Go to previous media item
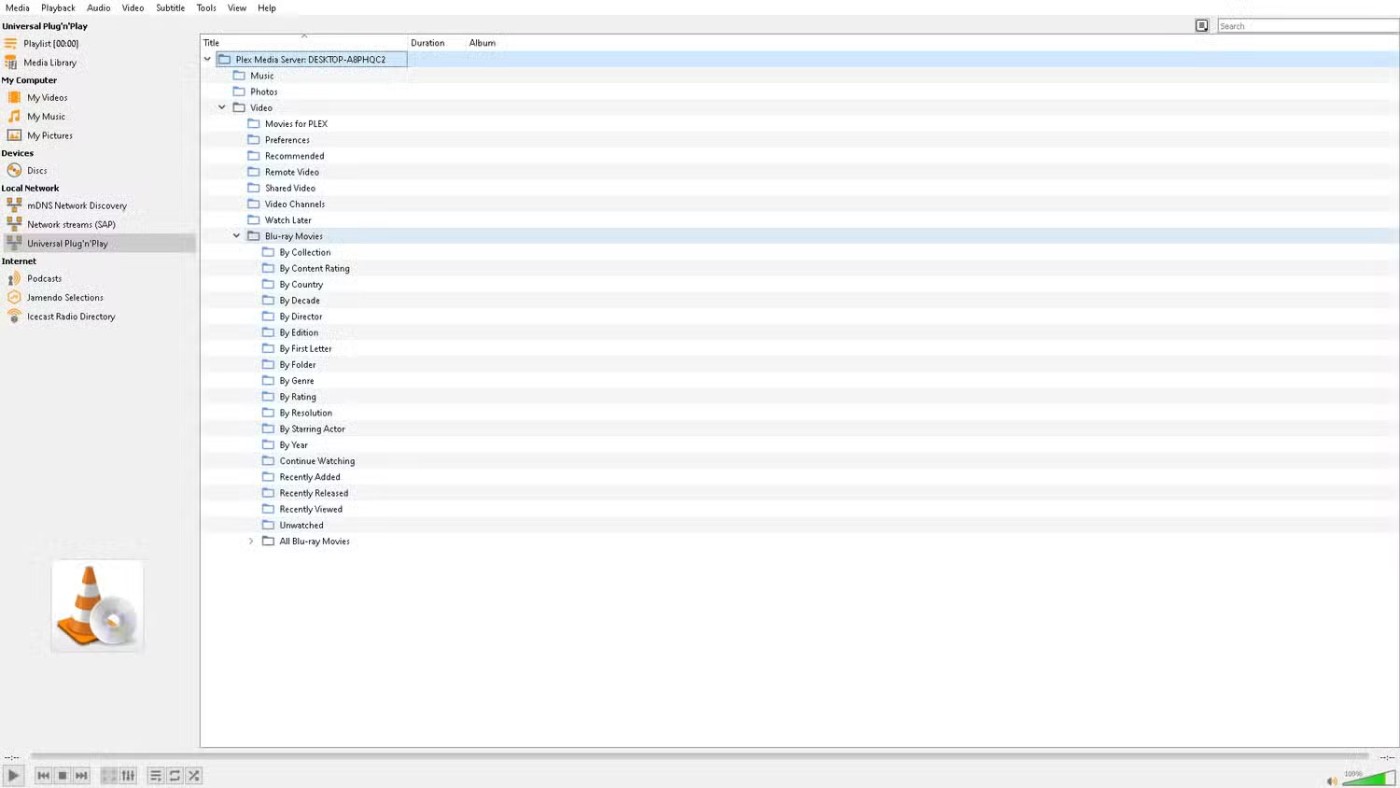Image resolution: width=1400 pixels, height=788 pixels. [43, 776]
